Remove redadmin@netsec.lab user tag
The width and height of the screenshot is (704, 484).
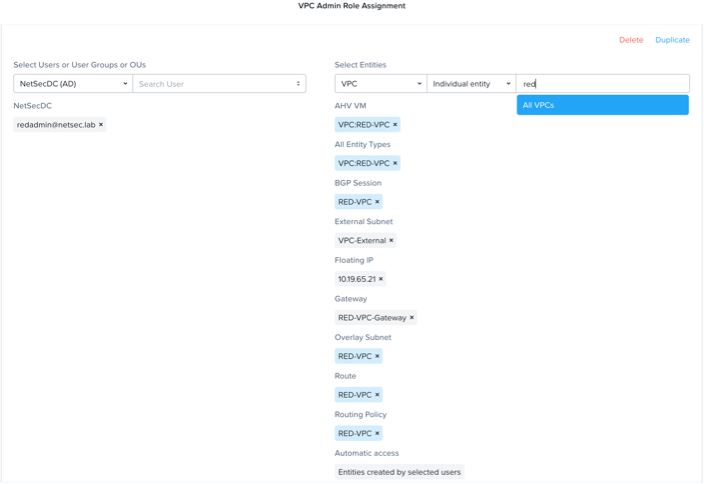click(101, 125)
